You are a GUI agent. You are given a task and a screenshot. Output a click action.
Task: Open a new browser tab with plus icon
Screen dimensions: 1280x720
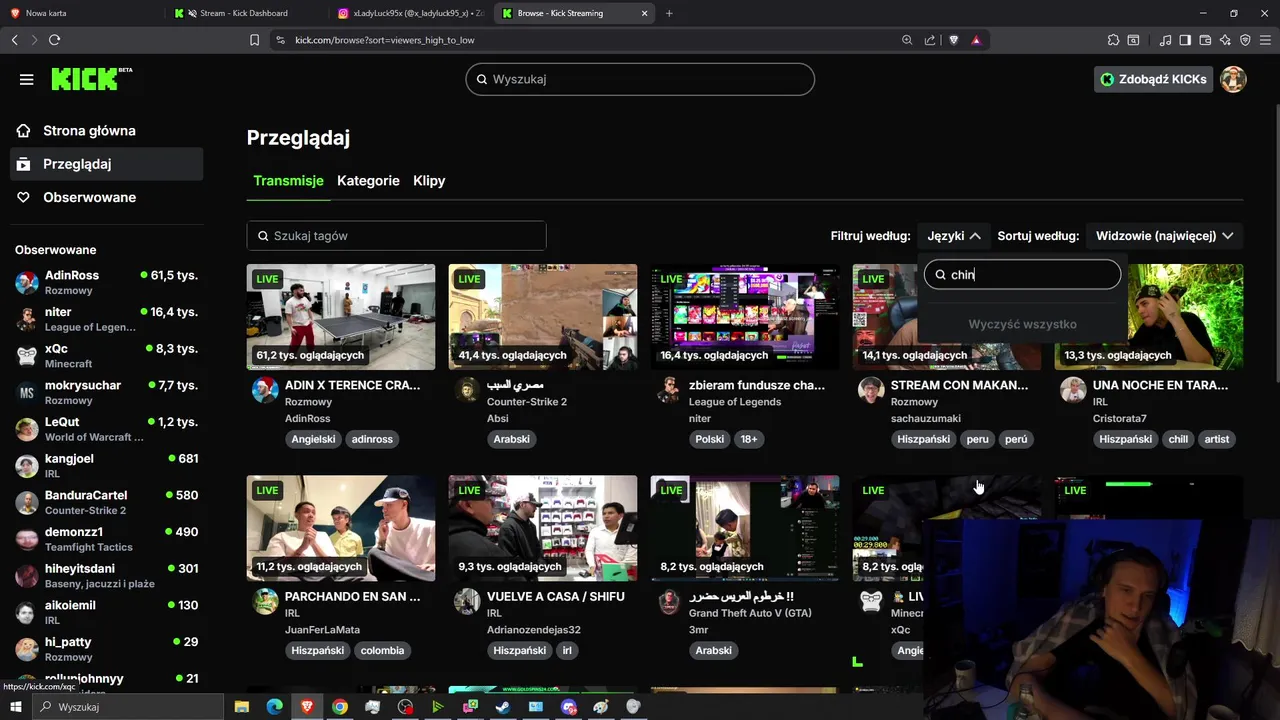pos(669,13)
